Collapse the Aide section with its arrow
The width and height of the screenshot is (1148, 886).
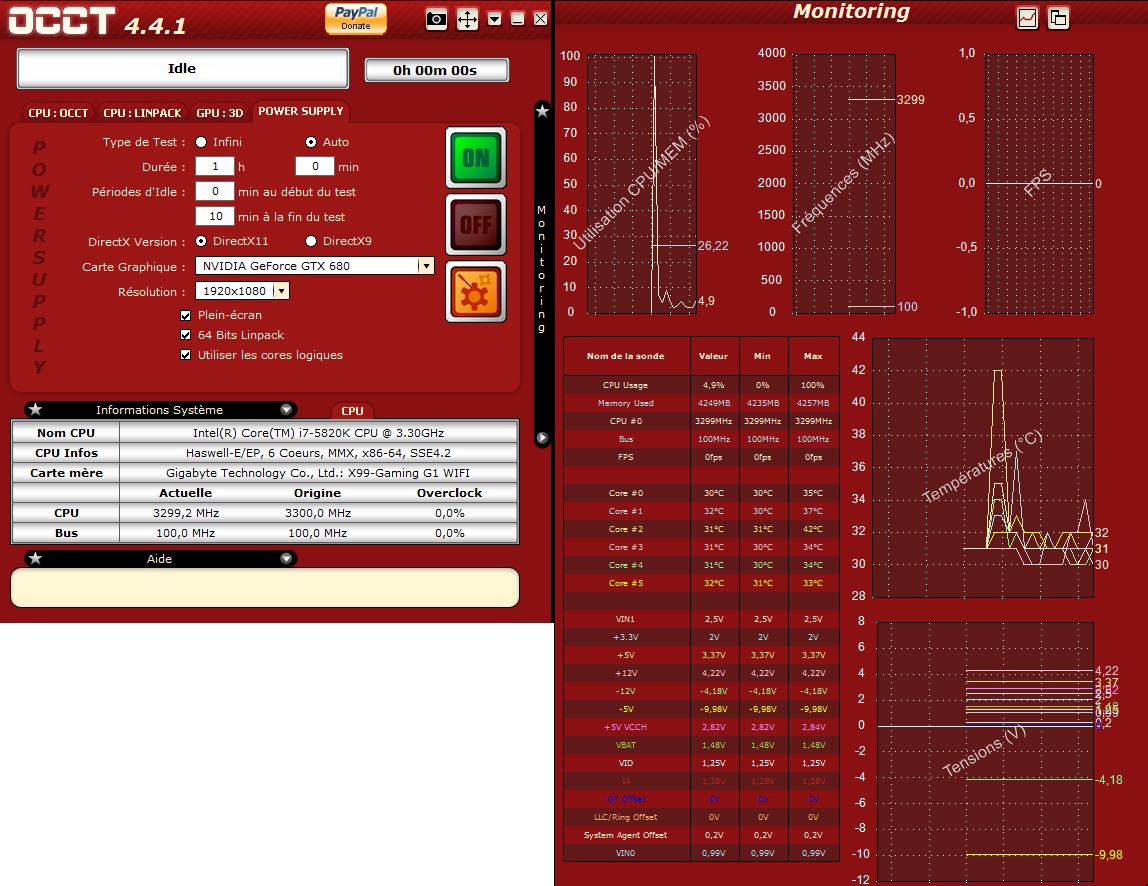tap(287, 559)
